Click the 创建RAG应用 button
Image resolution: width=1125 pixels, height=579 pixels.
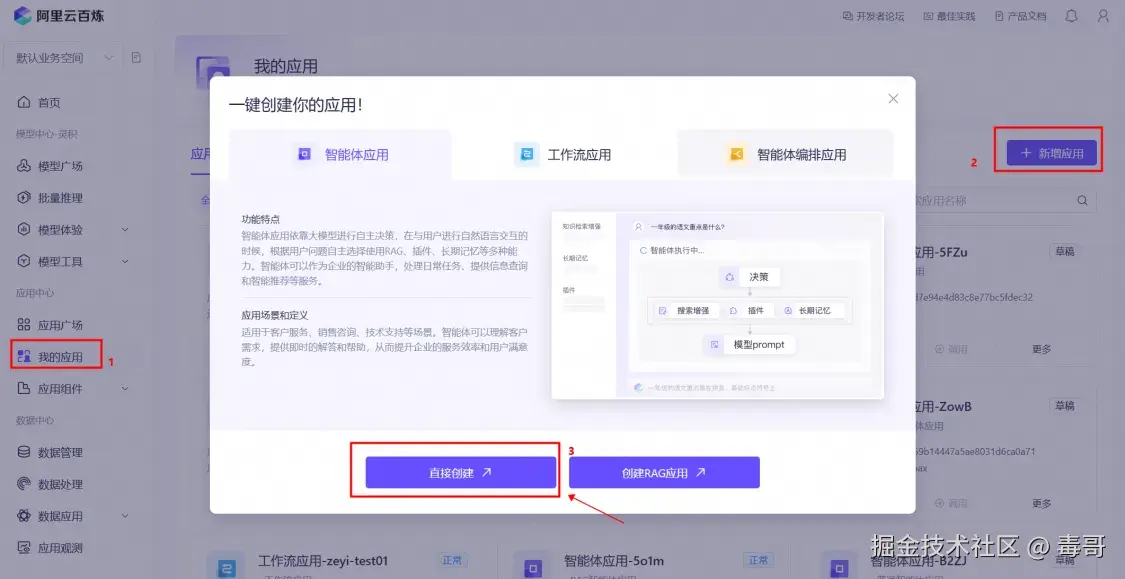point(664,473)
